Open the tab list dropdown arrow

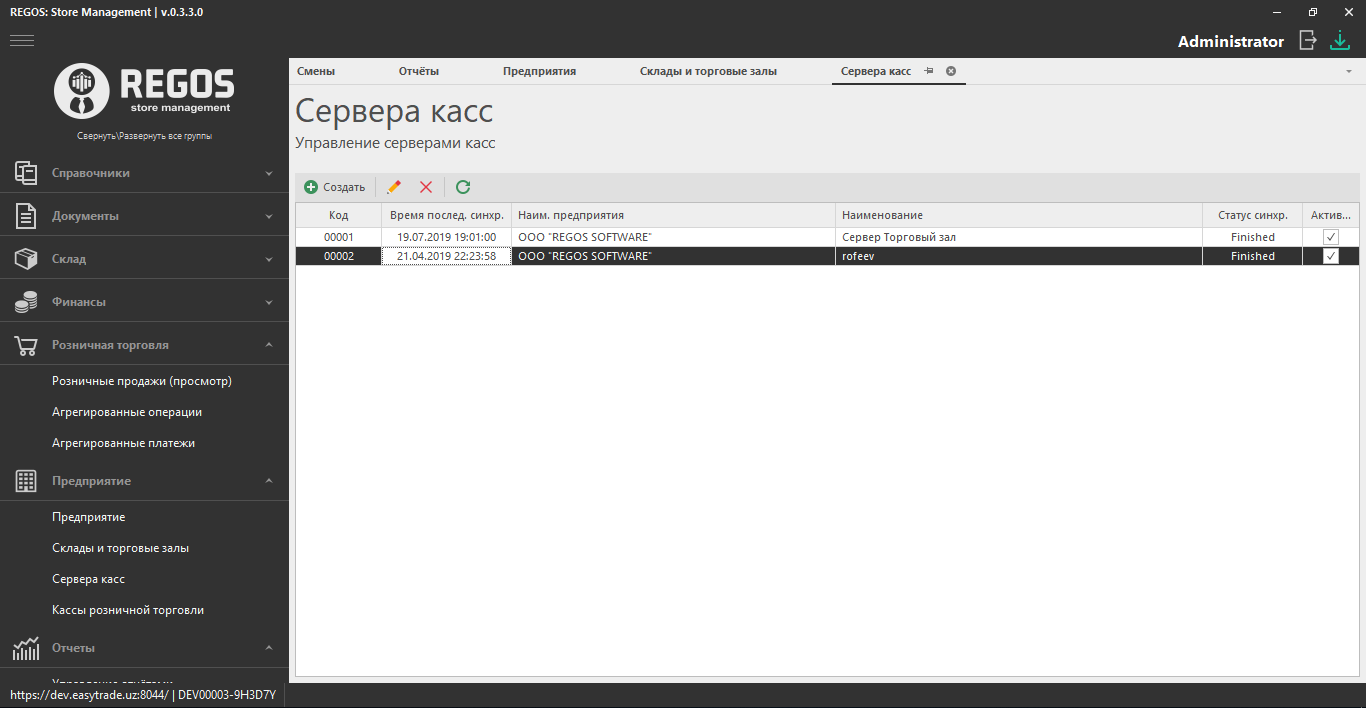coord(1349,72)
